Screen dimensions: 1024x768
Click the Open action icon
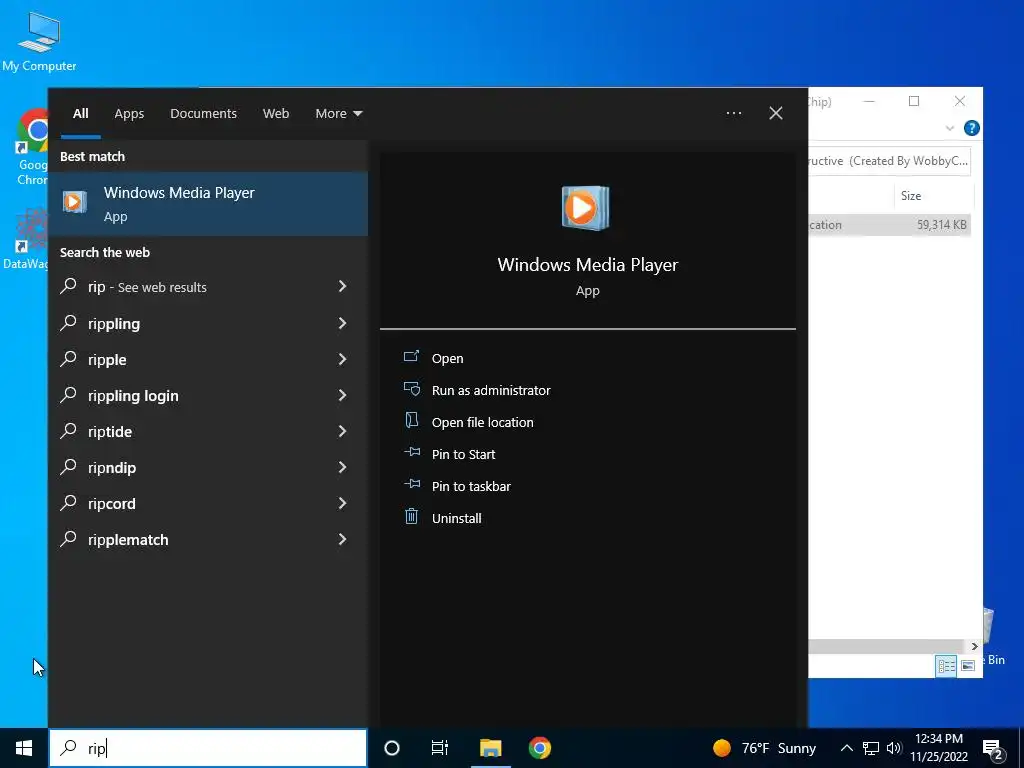[x=411, y=357]
